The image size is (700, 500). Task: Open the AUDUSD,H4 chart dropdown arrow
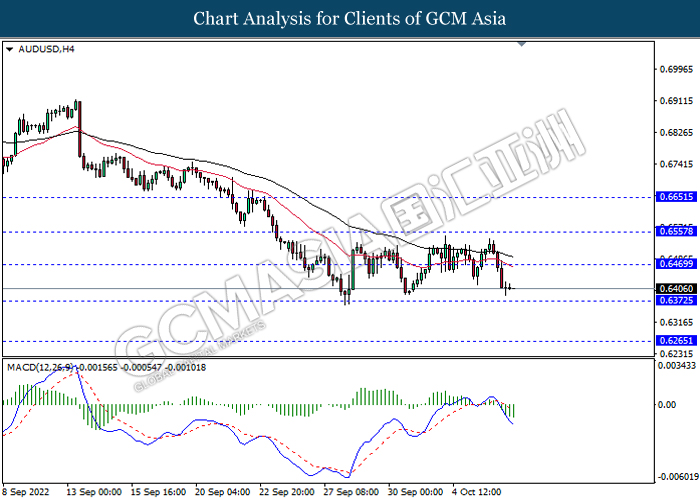[x=9, y=50]
